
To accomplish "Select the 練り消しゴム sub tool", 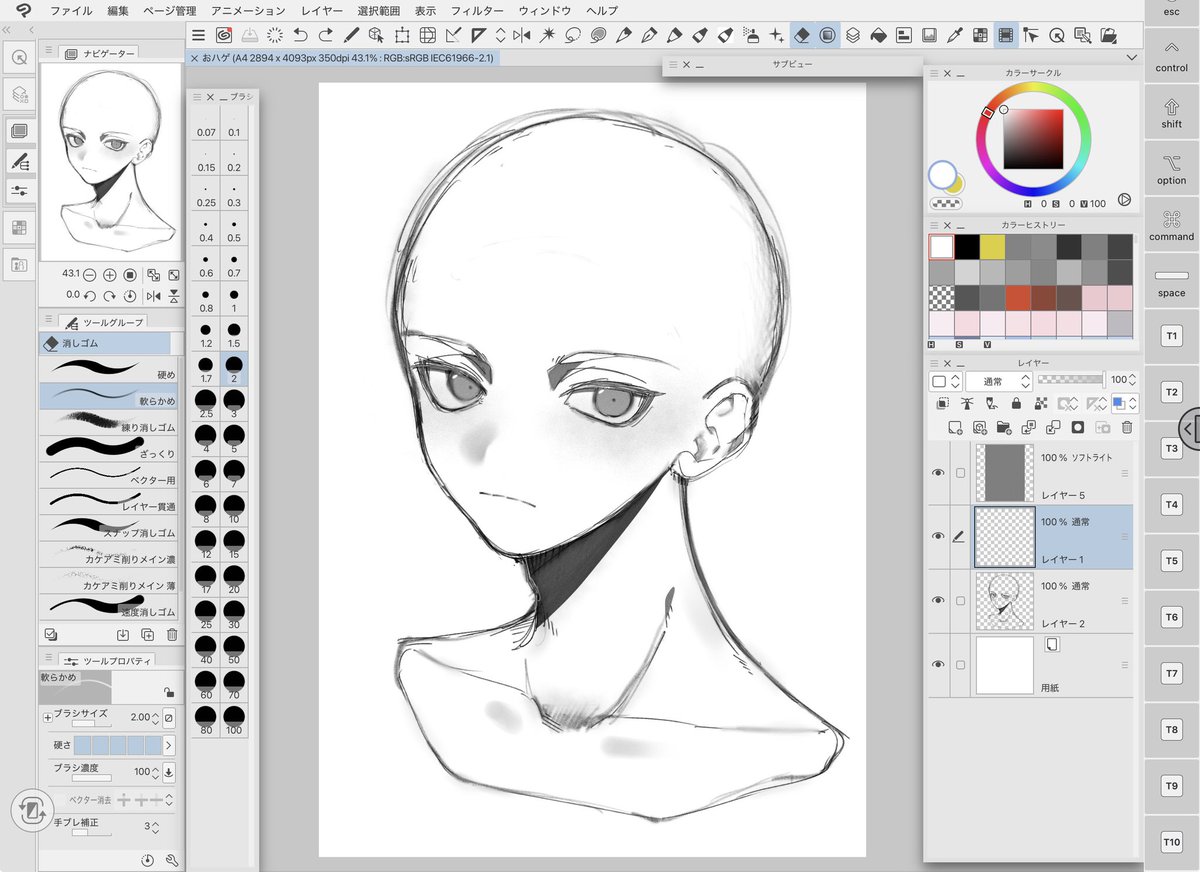I will [109, 420].
